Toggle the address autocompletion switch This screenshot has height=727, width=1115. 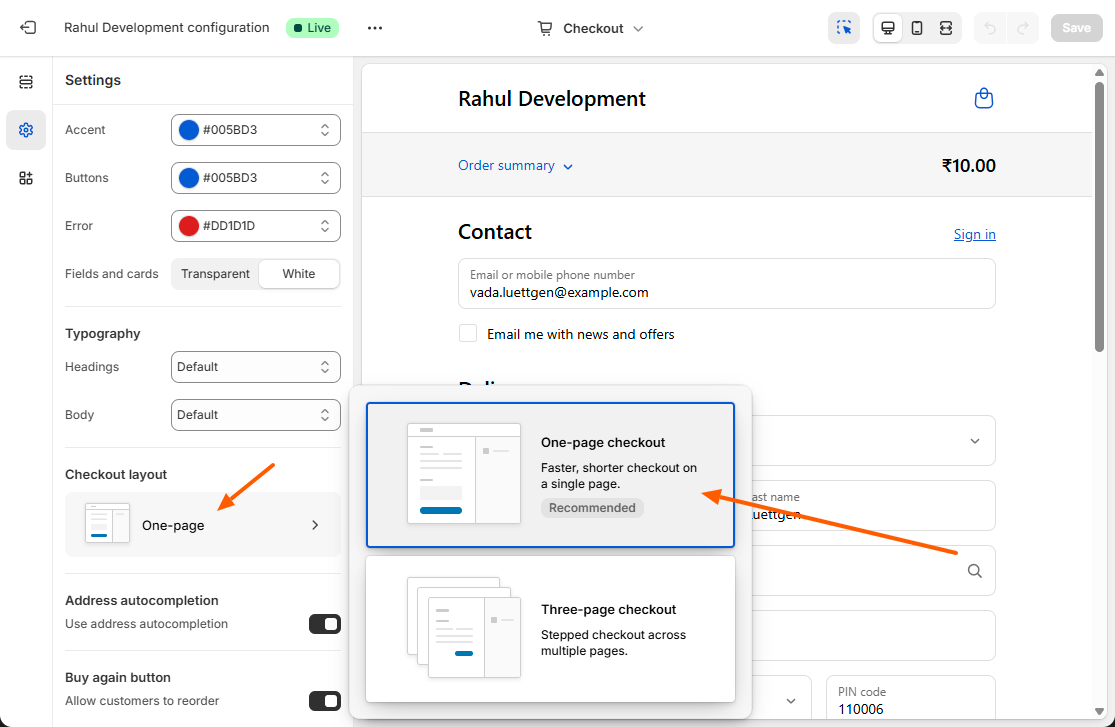coord(325,624)
